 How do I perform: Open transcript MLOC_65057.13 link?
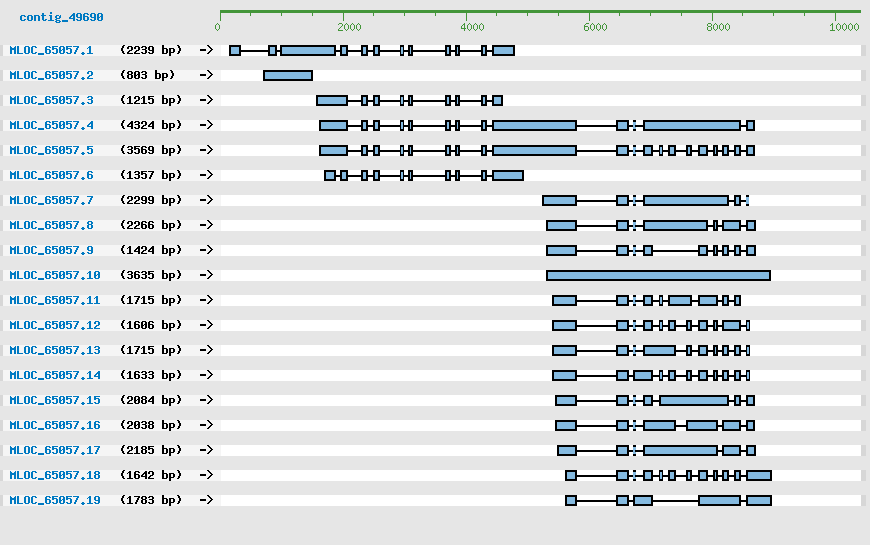pos(55,350)
